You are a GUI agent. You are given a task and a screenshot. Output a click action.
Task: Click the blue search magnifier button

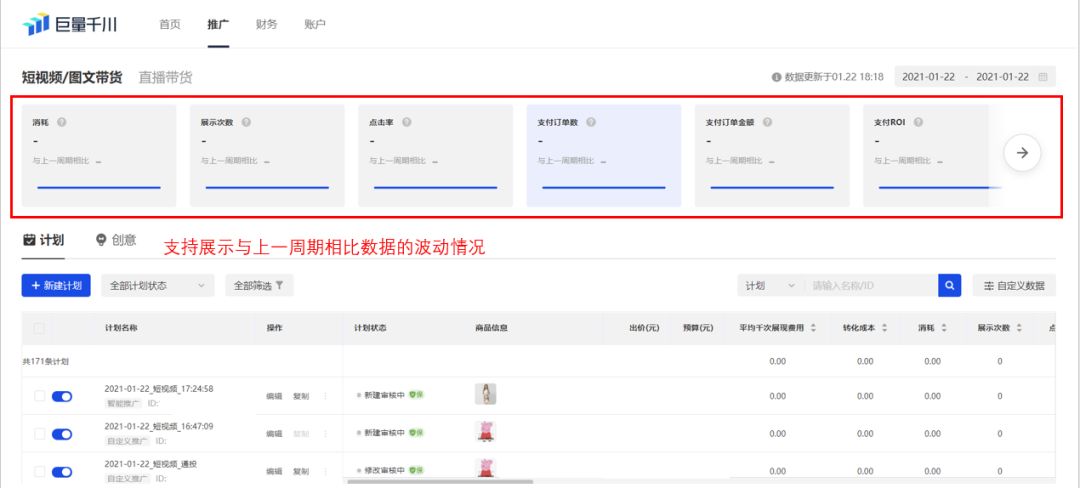[x=949, y=286]
